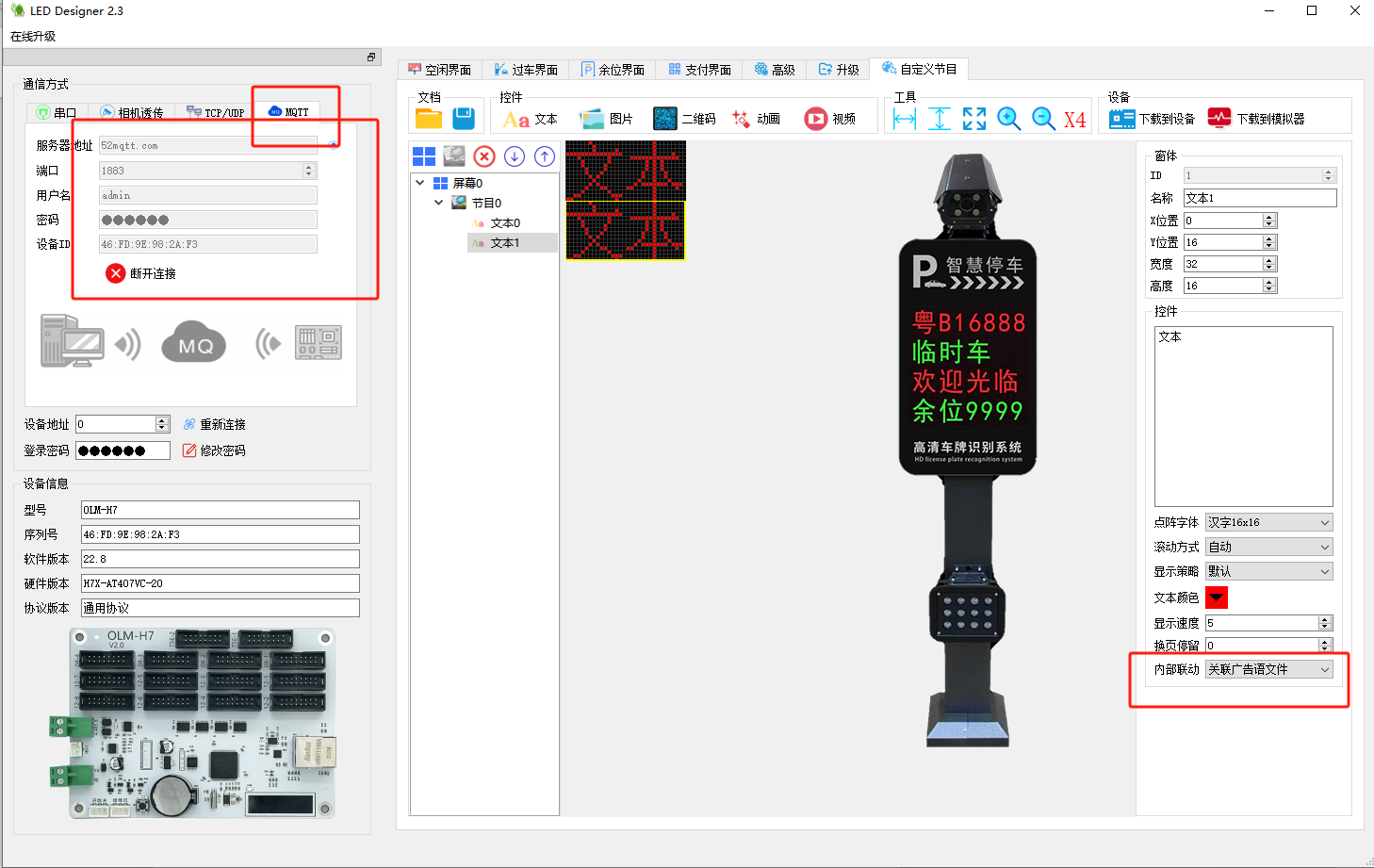Open the 内部联动 linkage dropdown
Image resolution: width=1374 pixels, height=868 pixels.
click(x=1268, y=669)
